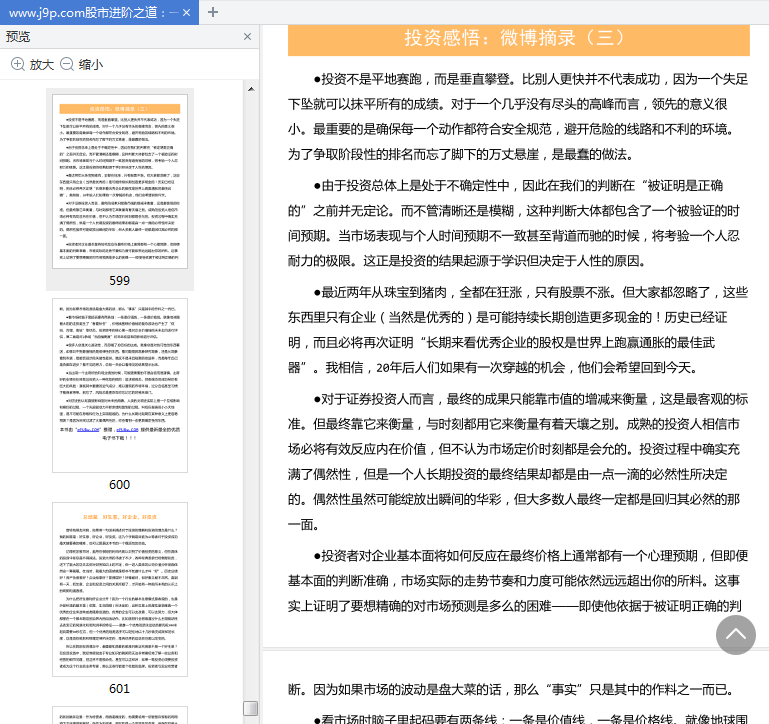The image size is (769, 724).
Task: Select the page 601 thumbnail
Action: pos(120,589)
